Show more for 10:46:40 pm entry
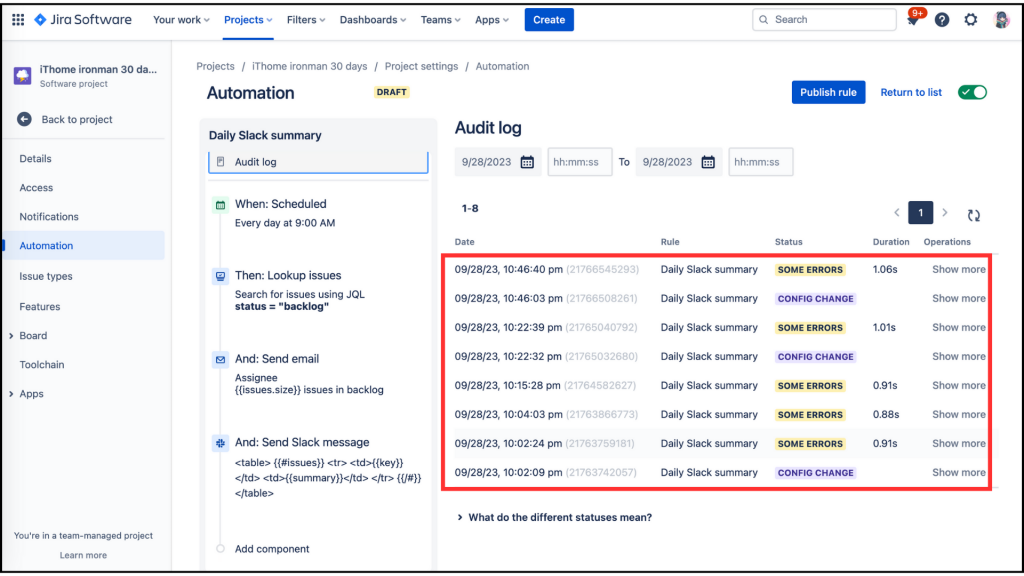Image resolution: width=1024 pixels, height=576 pixels. pyautogui.click(x=959, y=269)
